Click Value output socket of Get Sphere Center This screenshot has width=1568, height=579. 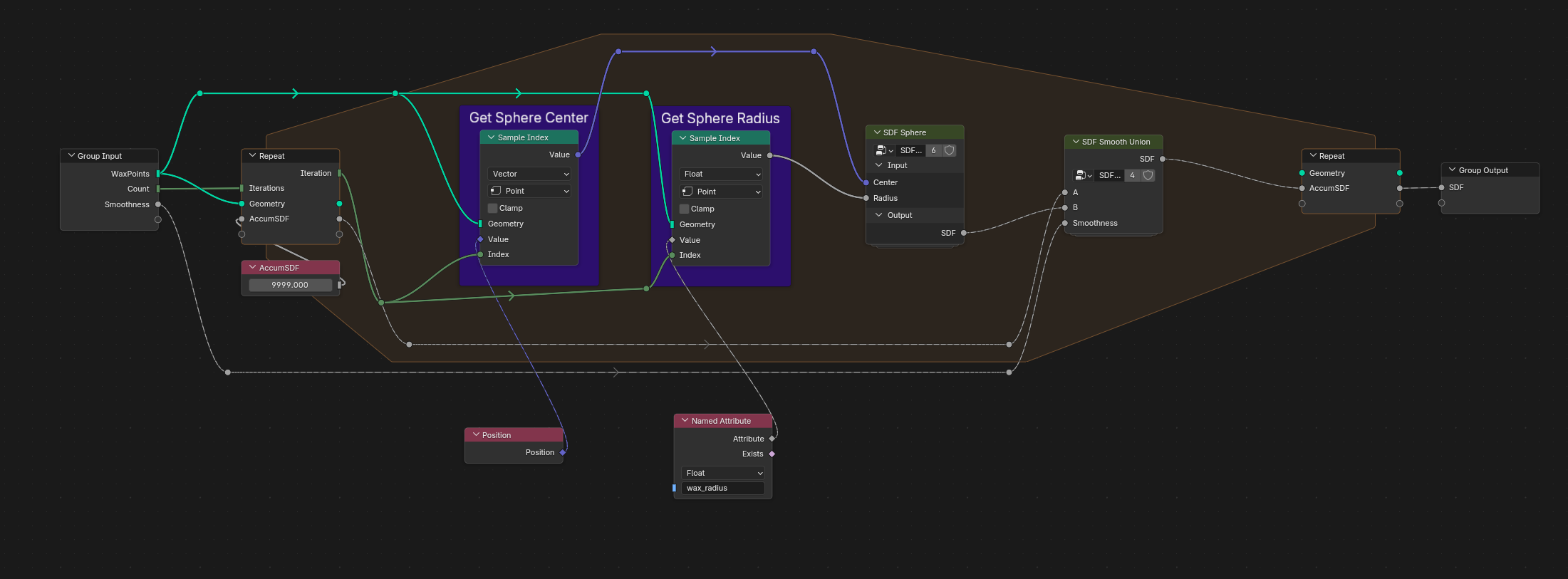click(578, 155)
